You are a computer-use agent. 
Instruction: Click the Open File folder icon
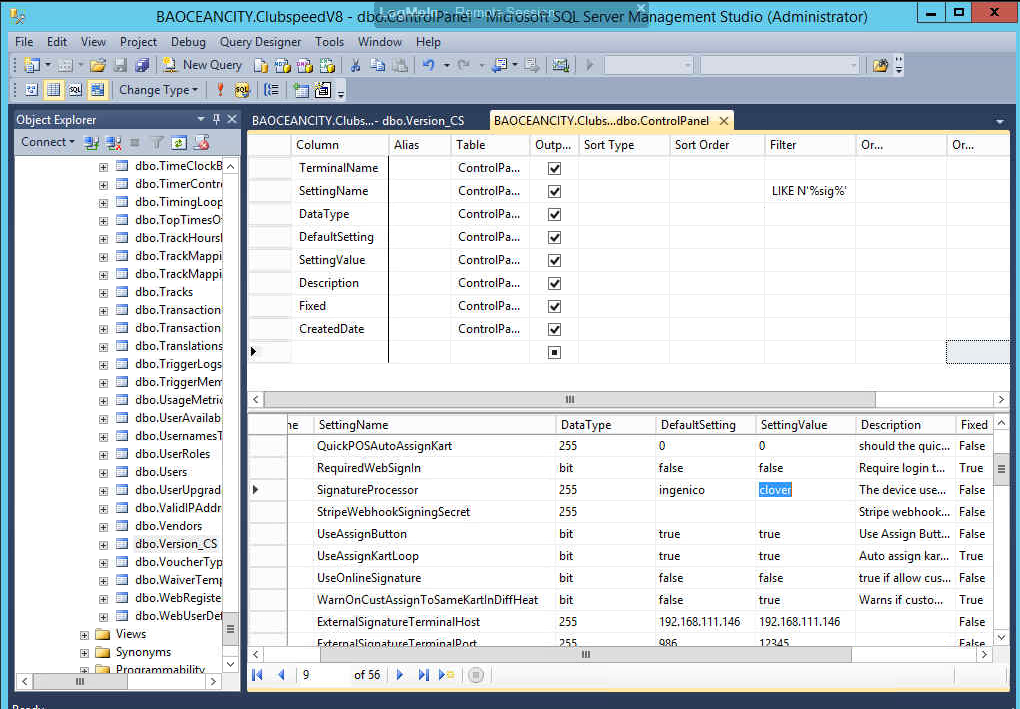pos(98,65)
